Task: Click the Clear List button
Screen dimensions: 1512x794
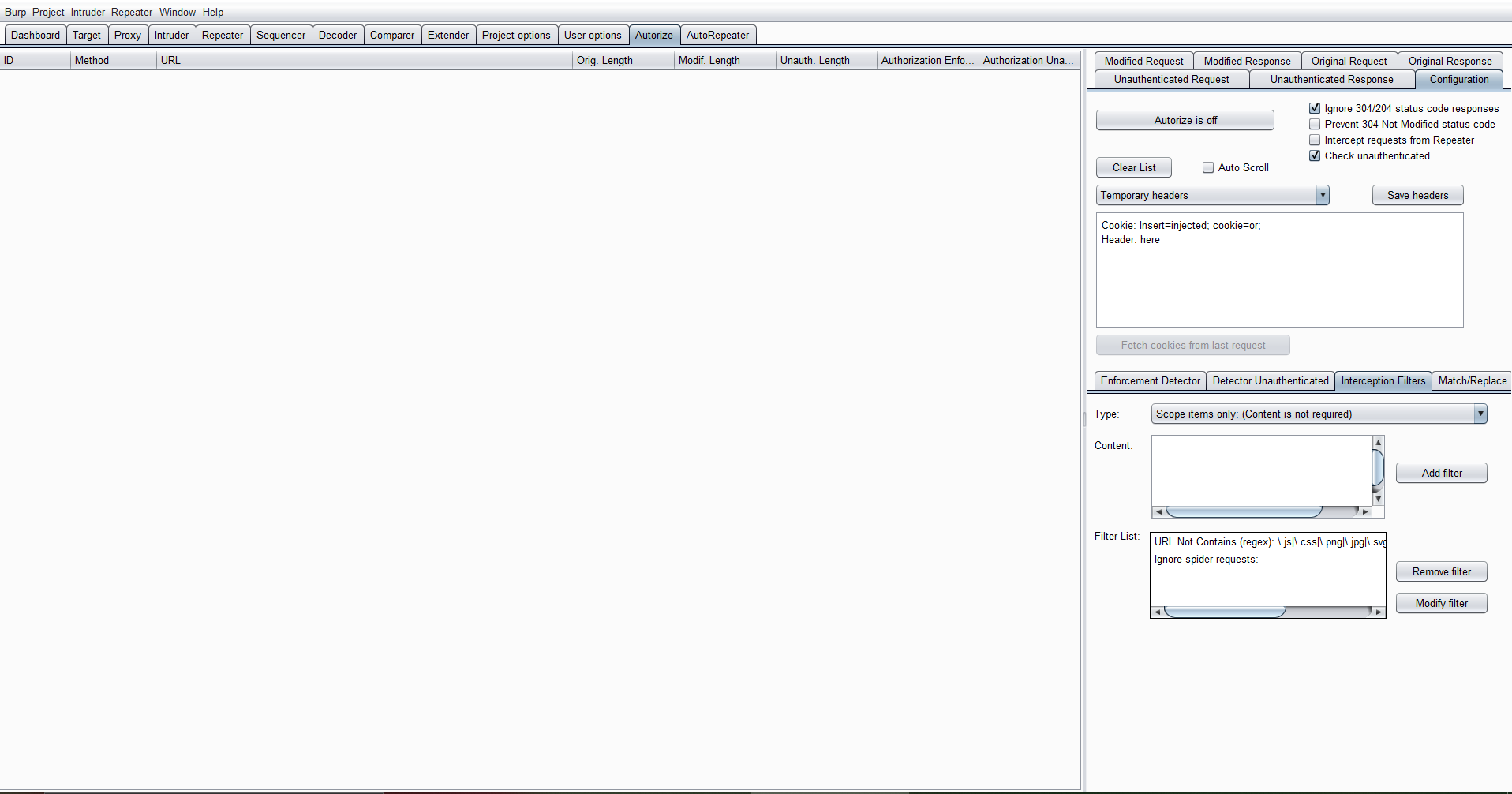Action: (1134, 167)
